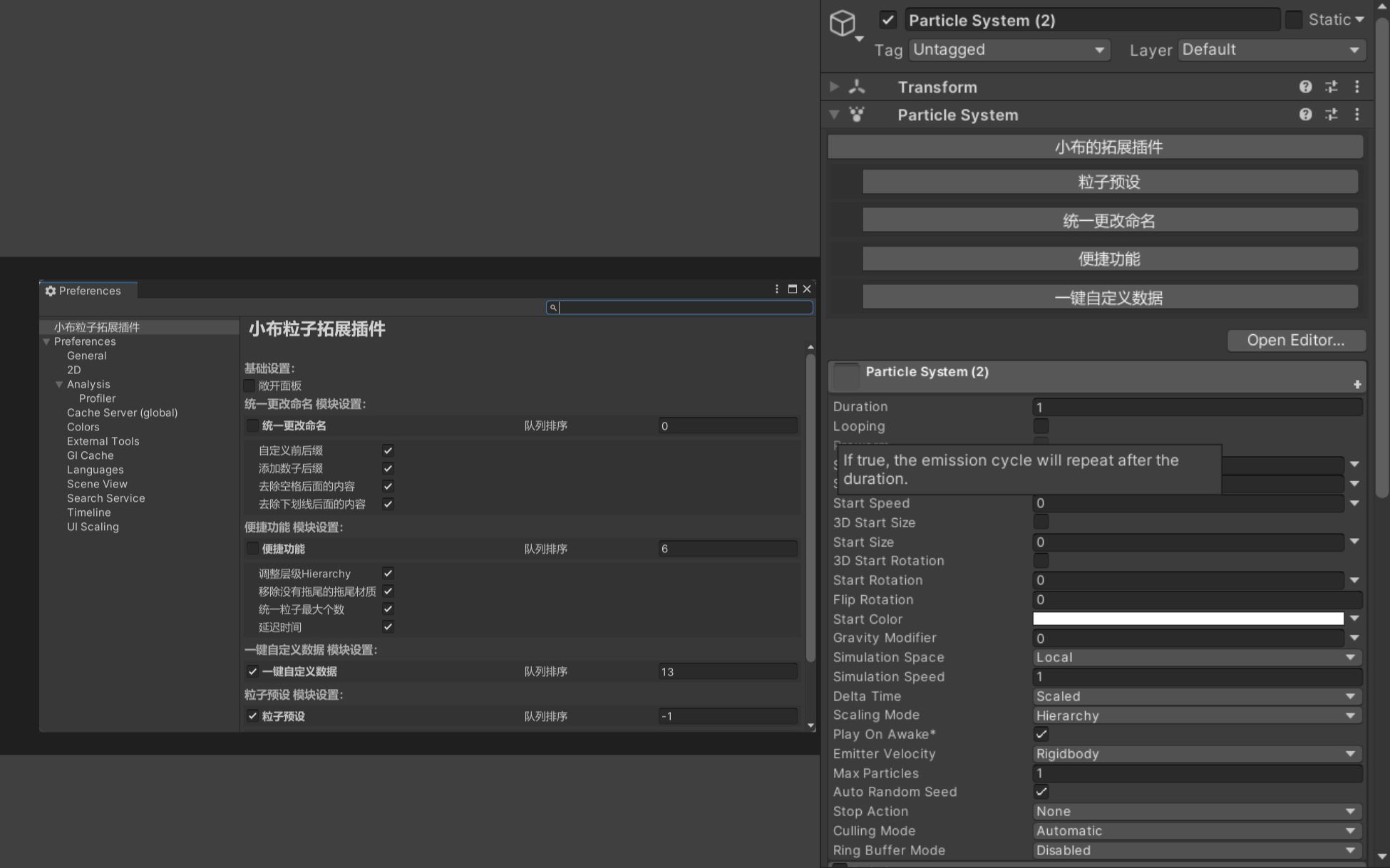Click the GameObject cube icon
The image size is (1390, 868).
pyautogui.click(x=843, y=23)
